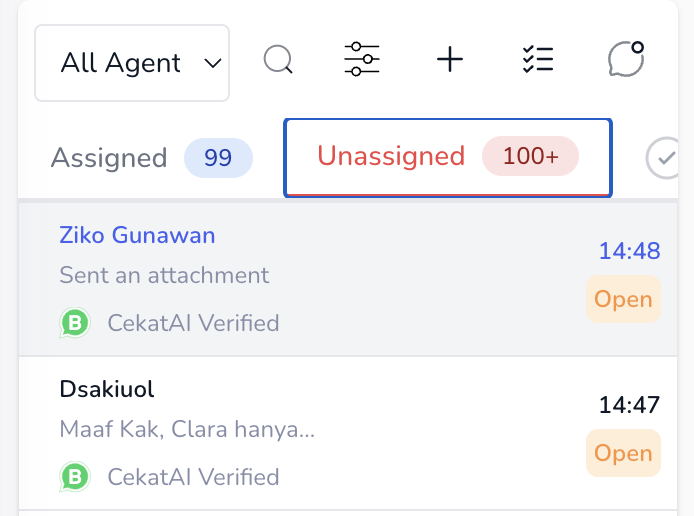Switch to the Assigned tab

109,158
